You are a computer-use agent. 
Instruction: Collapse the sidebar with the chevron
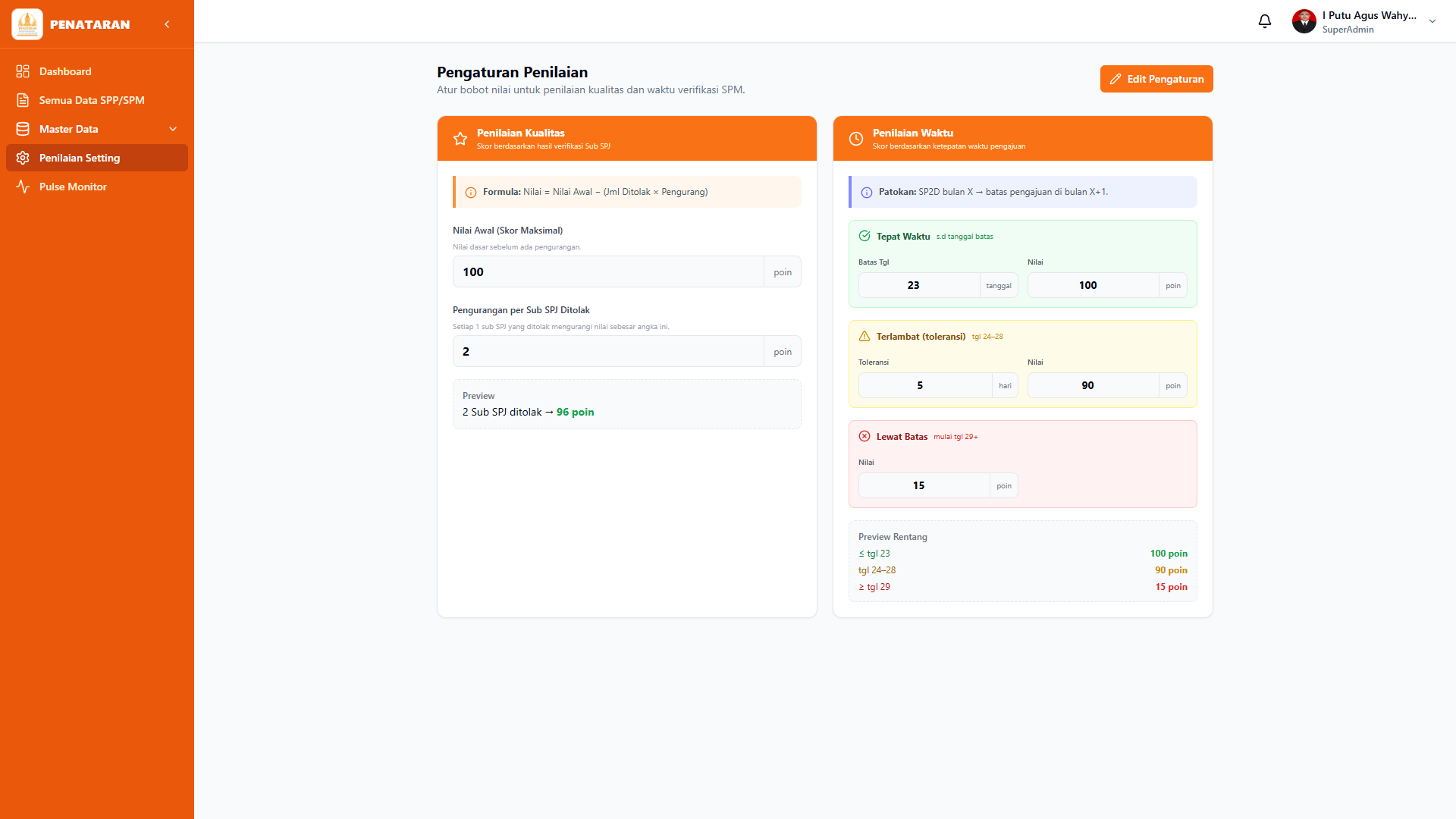click(x=167, y=24)
